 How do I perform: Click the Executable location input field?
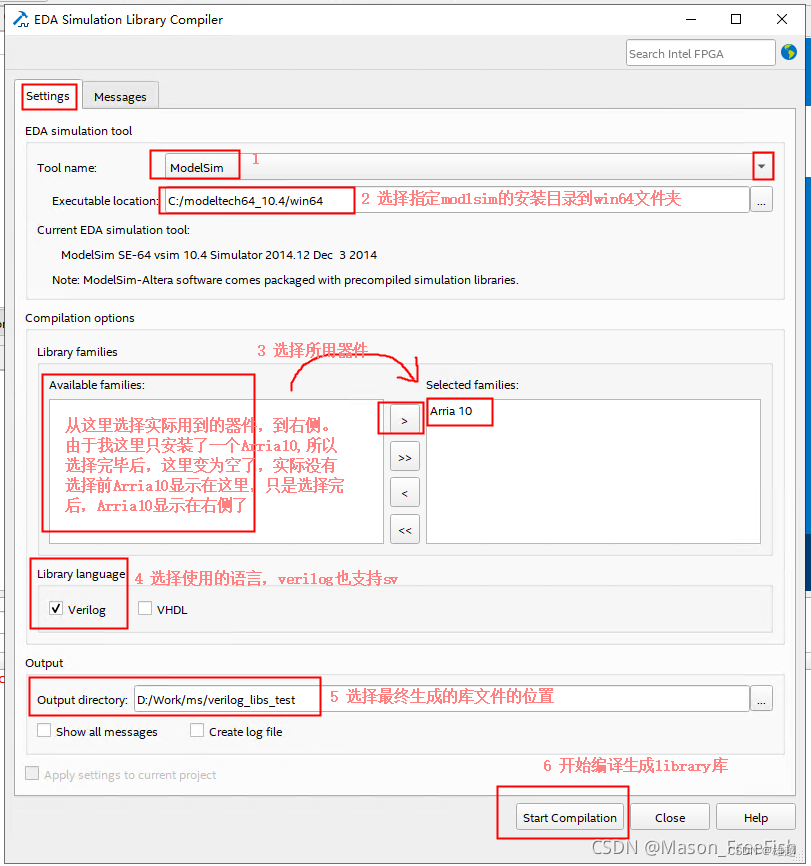(x=456, y=200)
